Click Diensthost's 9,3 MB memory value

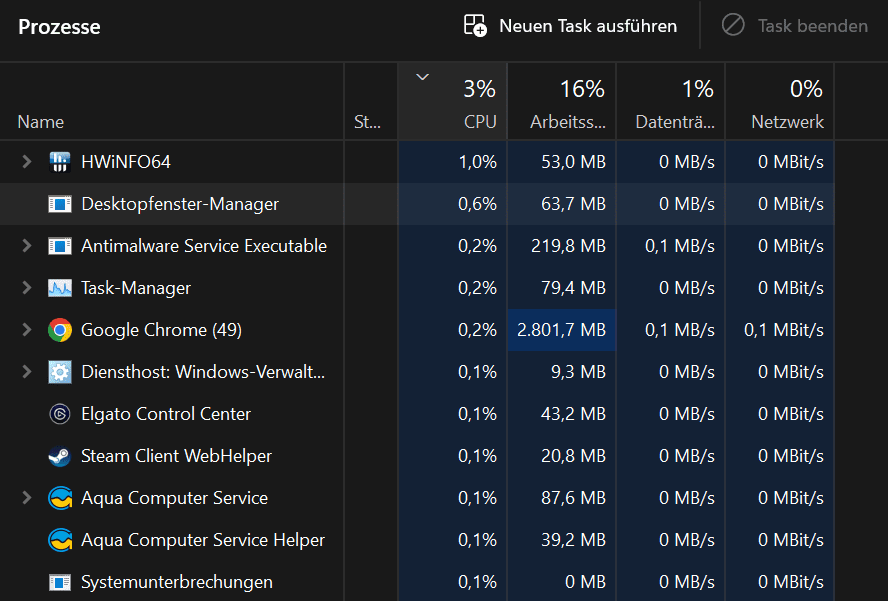click(x=578, y=372)
